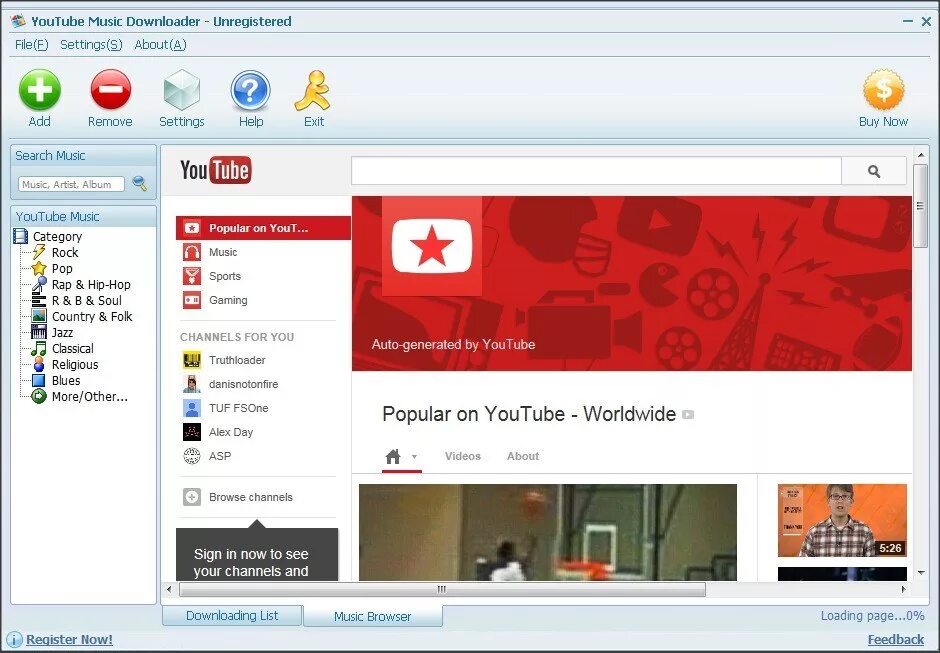Click the info icon beside Register Now
The image size is (940, 653).
(14, 640)
